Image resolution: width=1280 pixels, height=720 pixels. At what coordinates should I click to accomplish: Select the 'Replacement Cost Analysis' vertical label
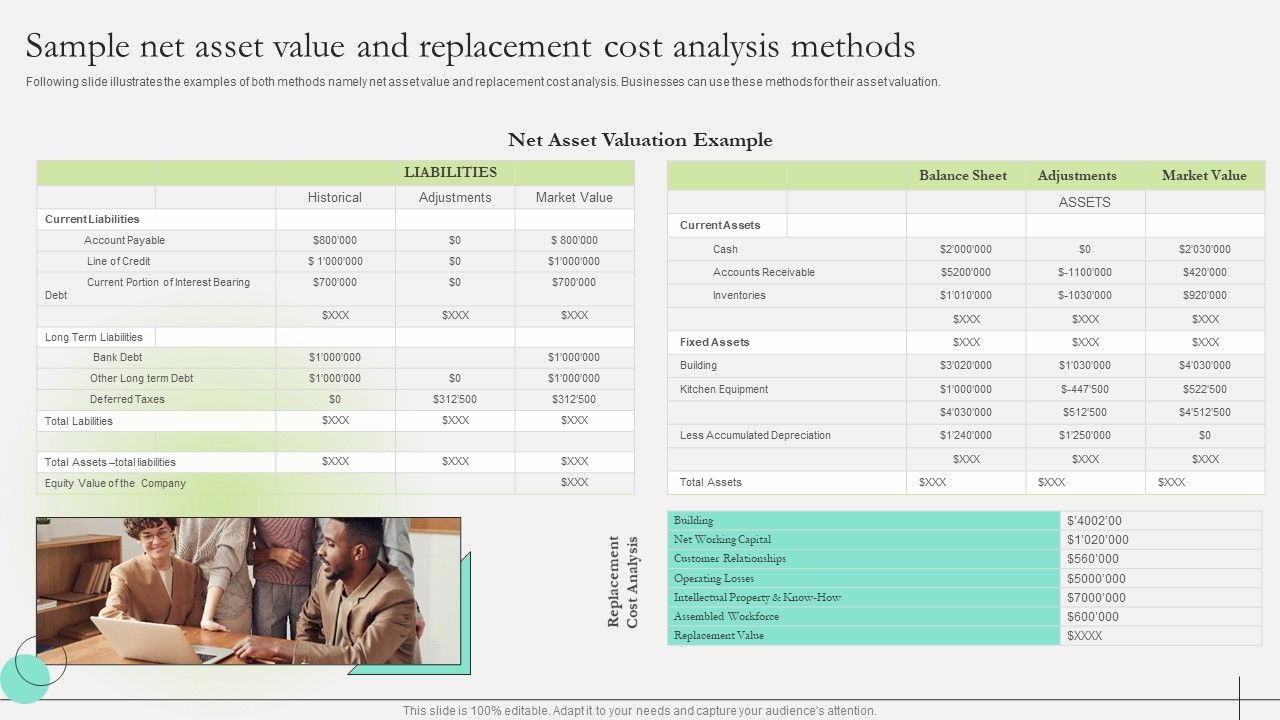[x=622, y=582]
